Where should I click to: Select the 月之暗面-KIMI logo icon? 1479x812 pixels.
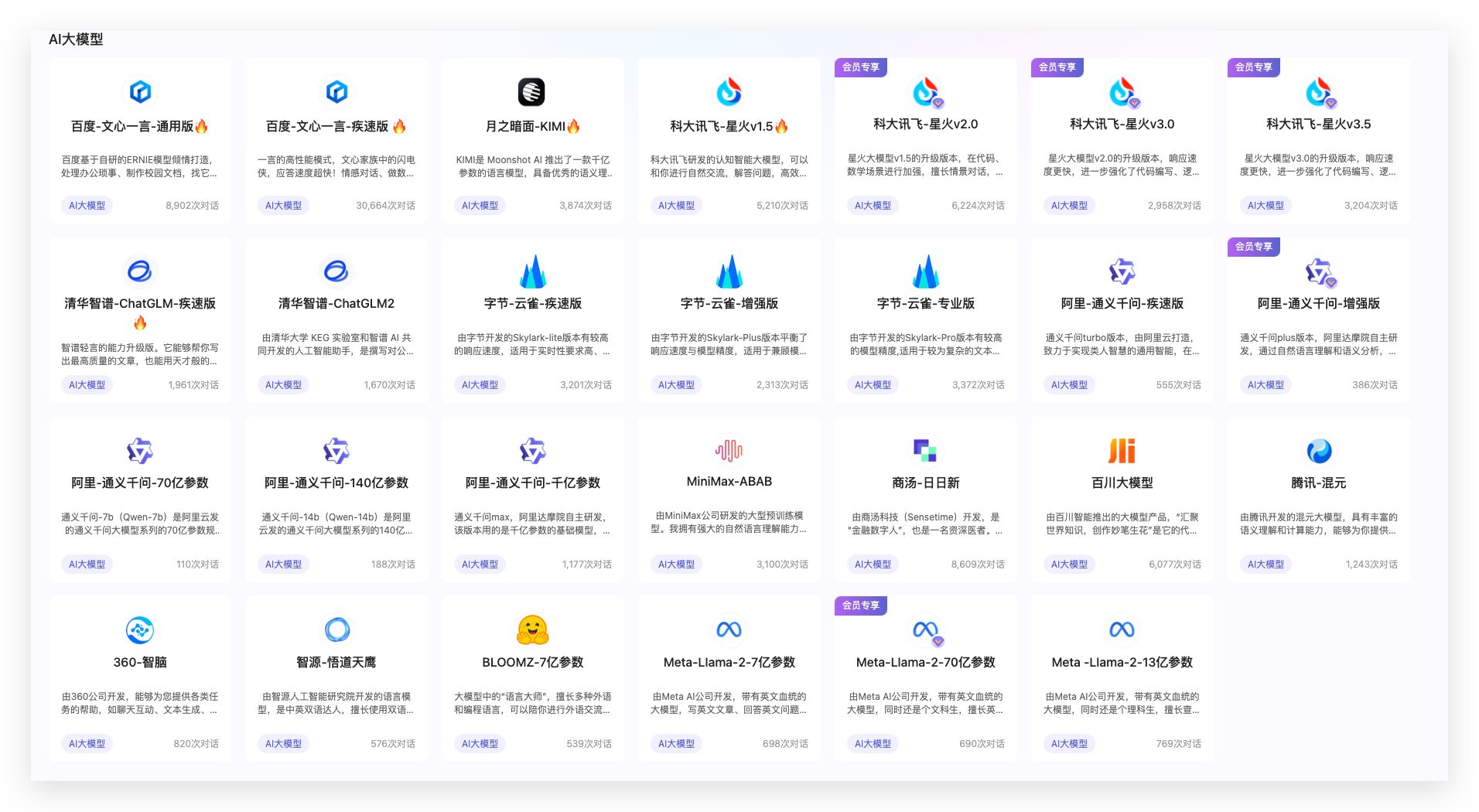tap(531, 92)
